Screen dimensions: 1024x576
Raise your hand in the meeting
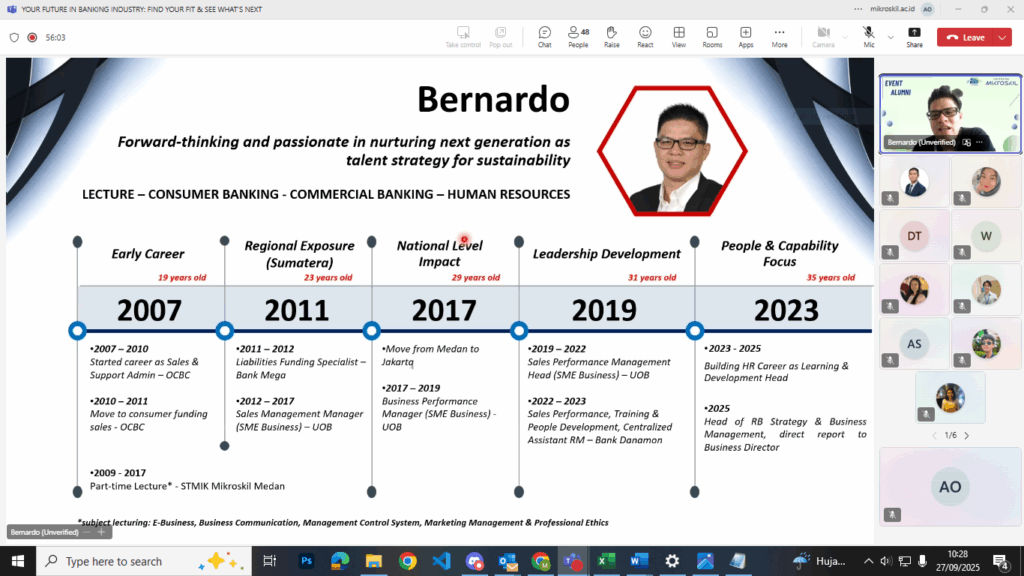click(x=611, y=37)
